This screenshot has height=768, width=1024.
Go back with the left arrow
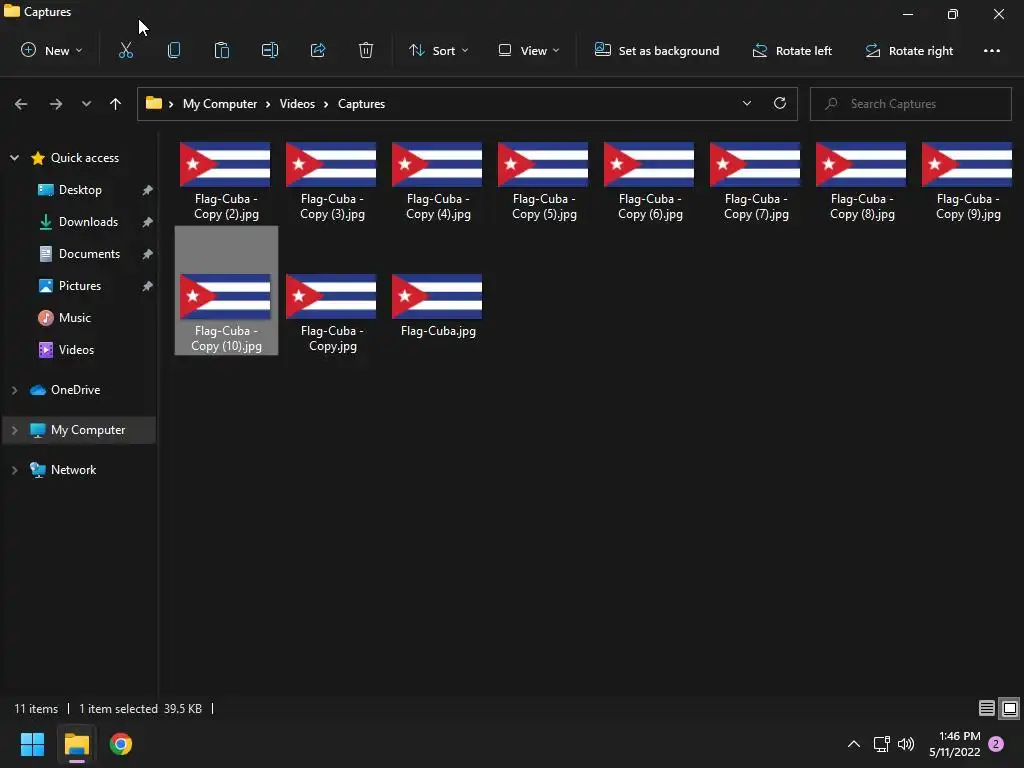tap(21, 104)
